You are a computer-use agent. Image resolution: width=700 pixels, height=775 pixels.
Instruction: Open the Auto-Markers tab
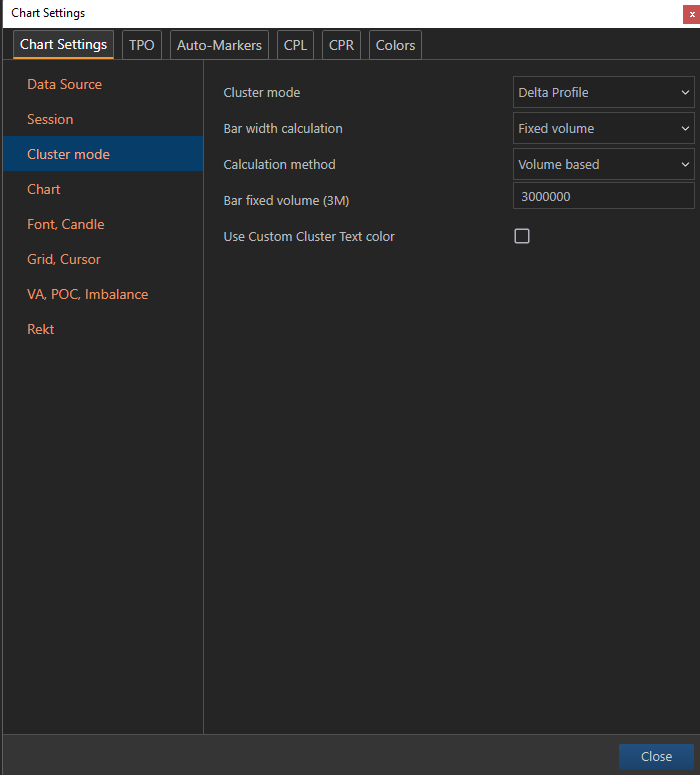219,45
